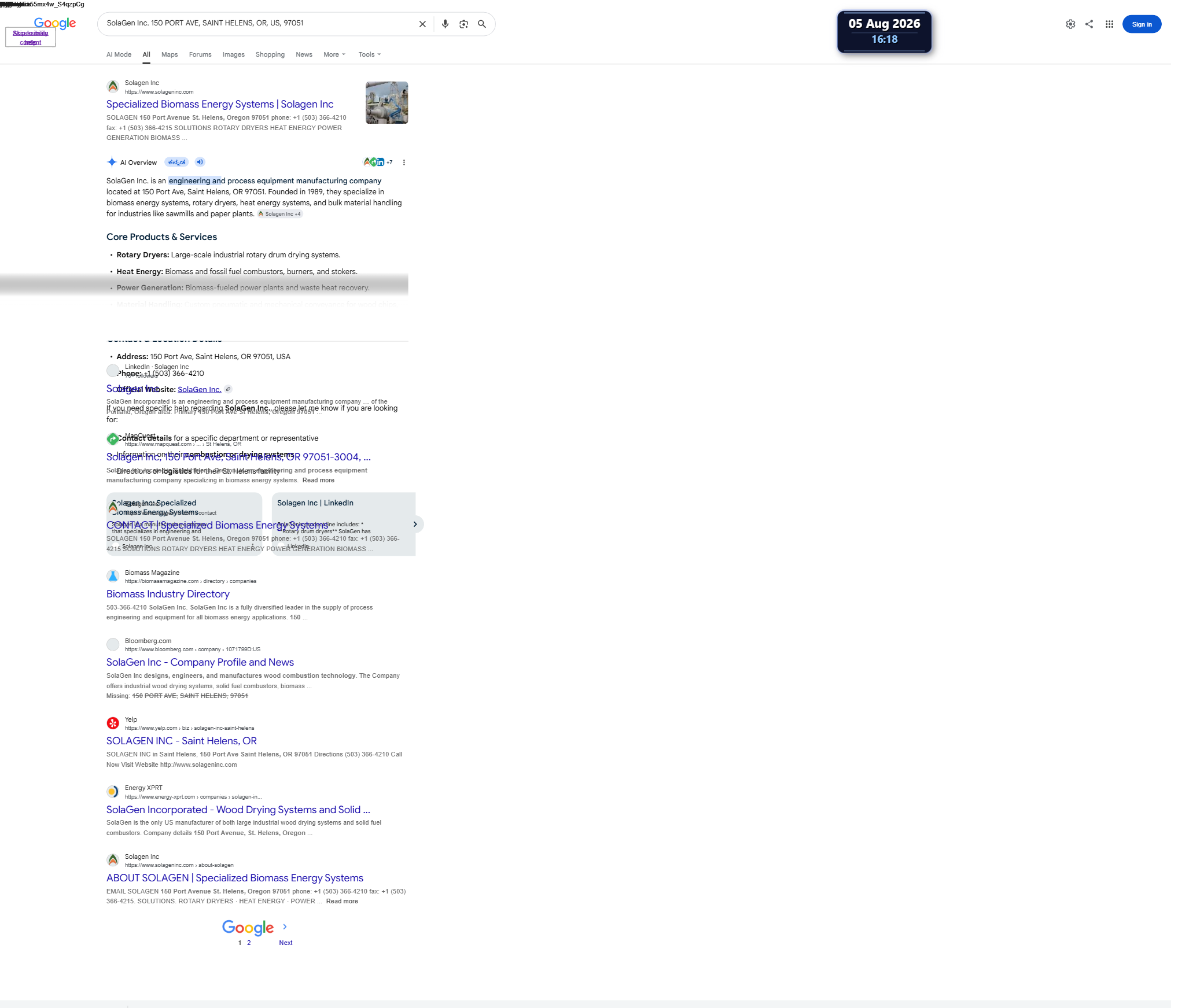Viewport: 1178px width, 1008px height.
Task: Click SolaGen Inc. official website link
Action: pos(200,390)
